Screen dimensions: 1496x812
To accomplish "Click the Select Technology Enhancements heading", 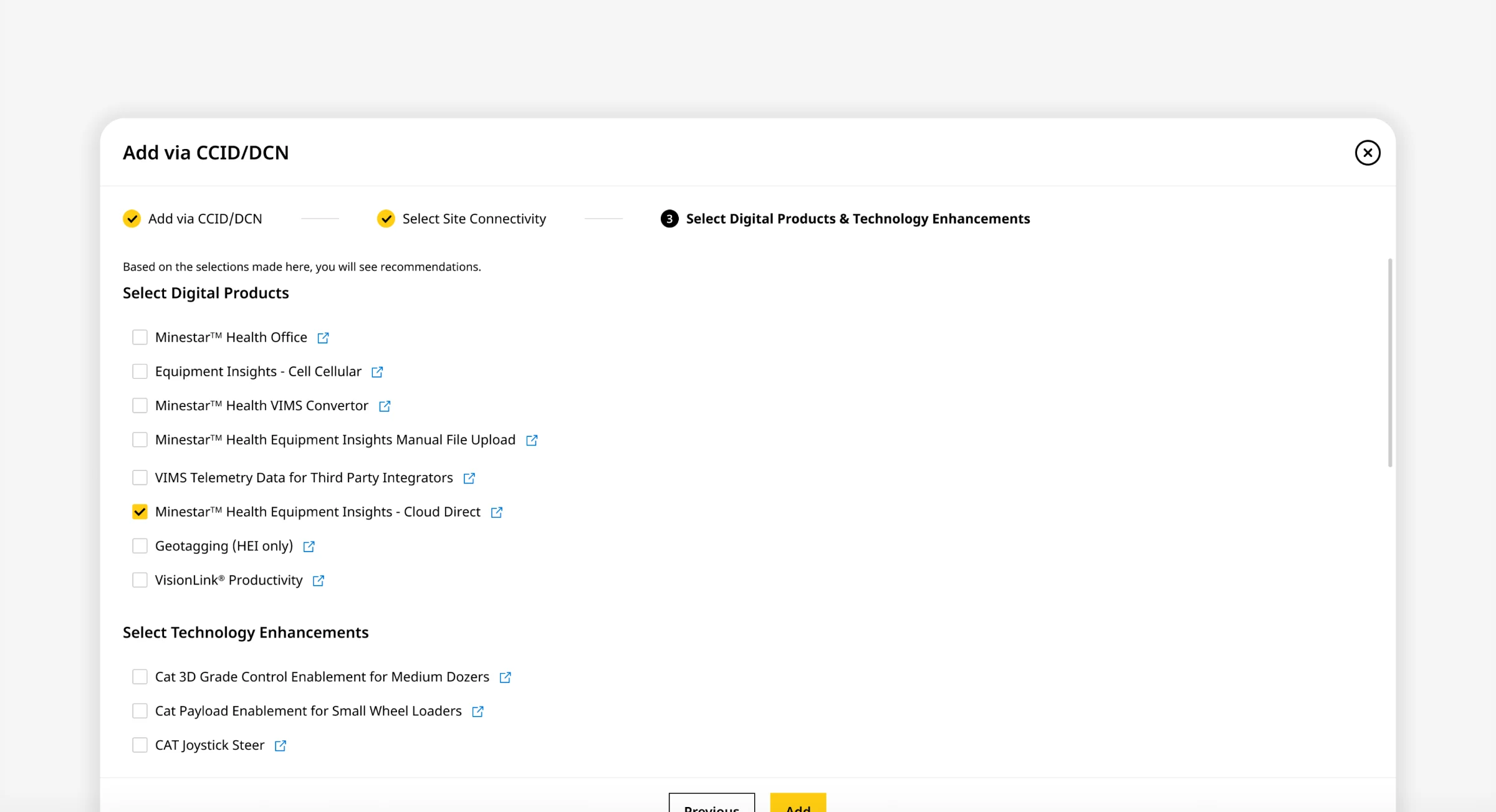I will tap(246, 633).
